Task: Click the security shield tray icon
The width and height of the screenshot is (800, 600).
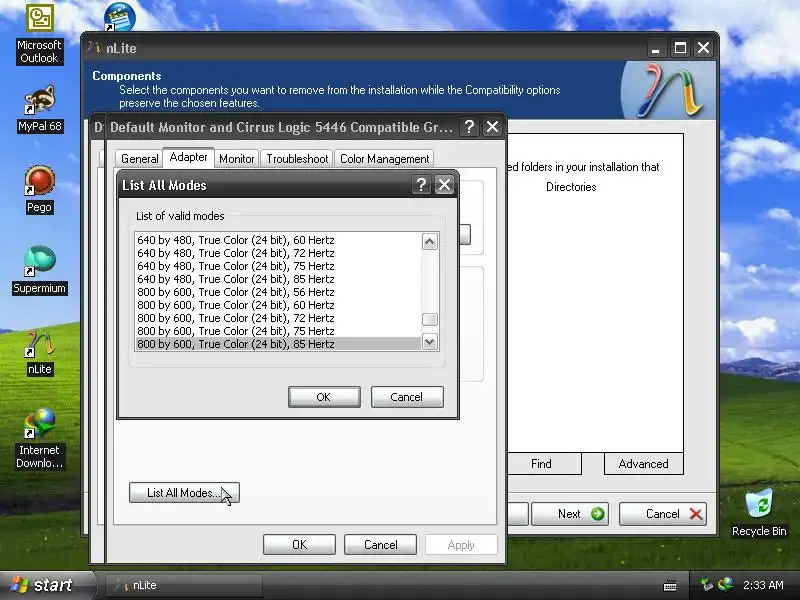Action: (726, 585)
